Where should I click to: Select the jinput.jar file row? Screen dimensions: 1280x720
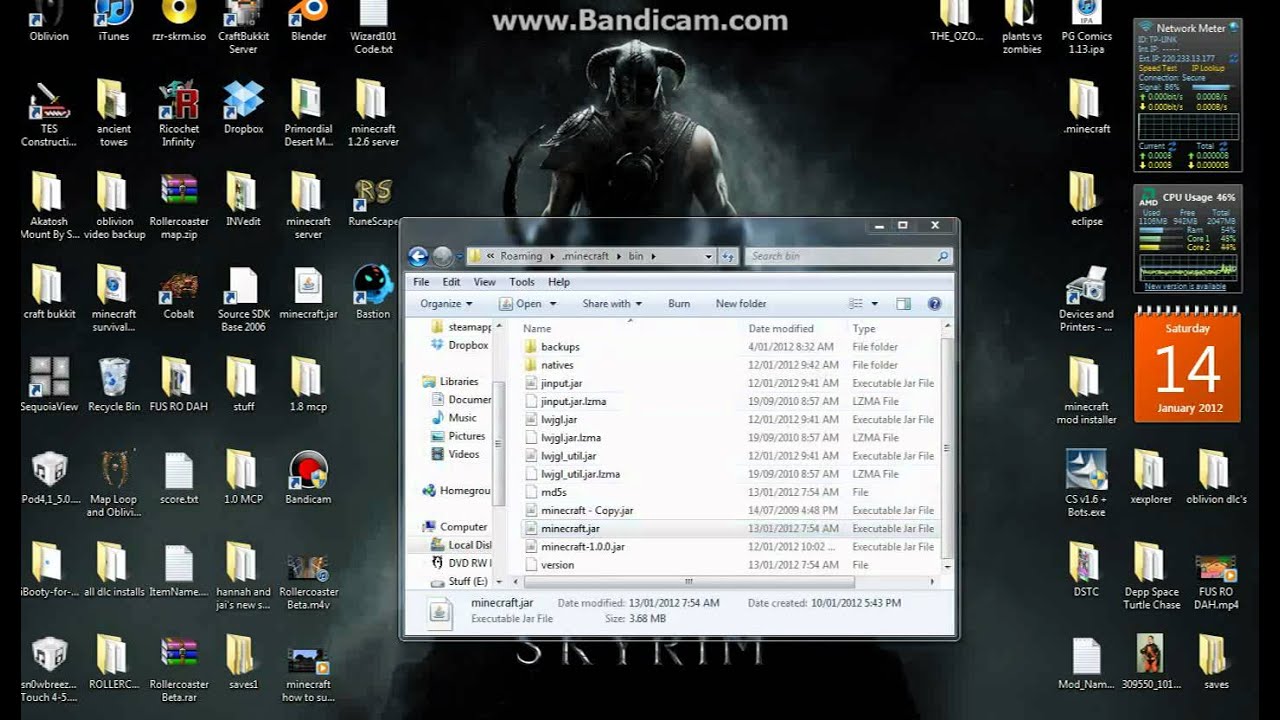click(729, 383)
